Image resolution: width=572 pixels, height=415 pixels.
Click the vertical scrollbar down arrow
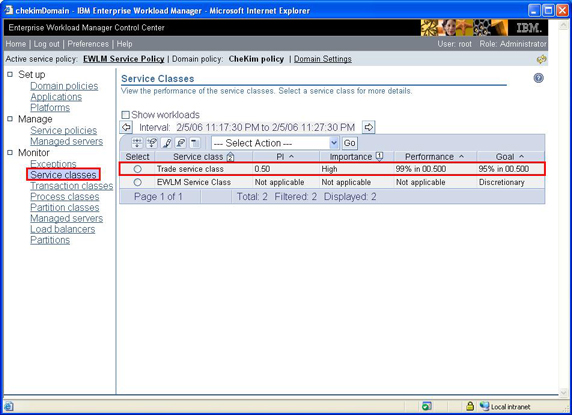[x=564, y=392]
